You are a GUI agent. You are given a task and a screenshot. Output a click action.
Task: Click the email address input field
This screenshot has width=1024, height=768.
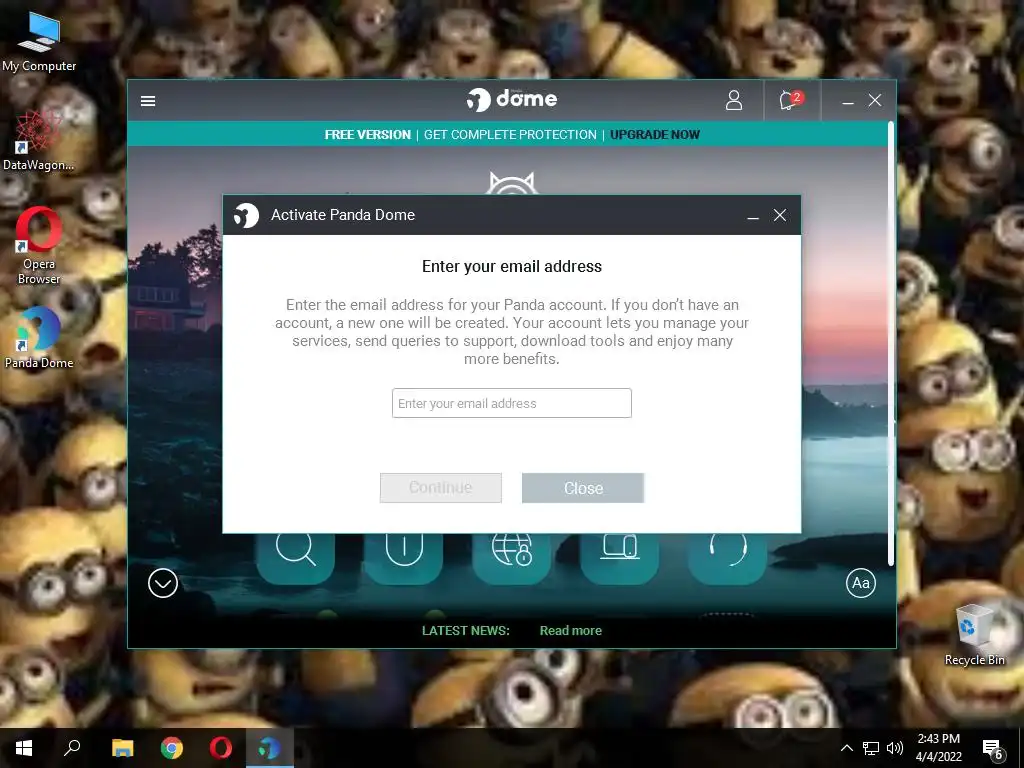pos(511,403)
